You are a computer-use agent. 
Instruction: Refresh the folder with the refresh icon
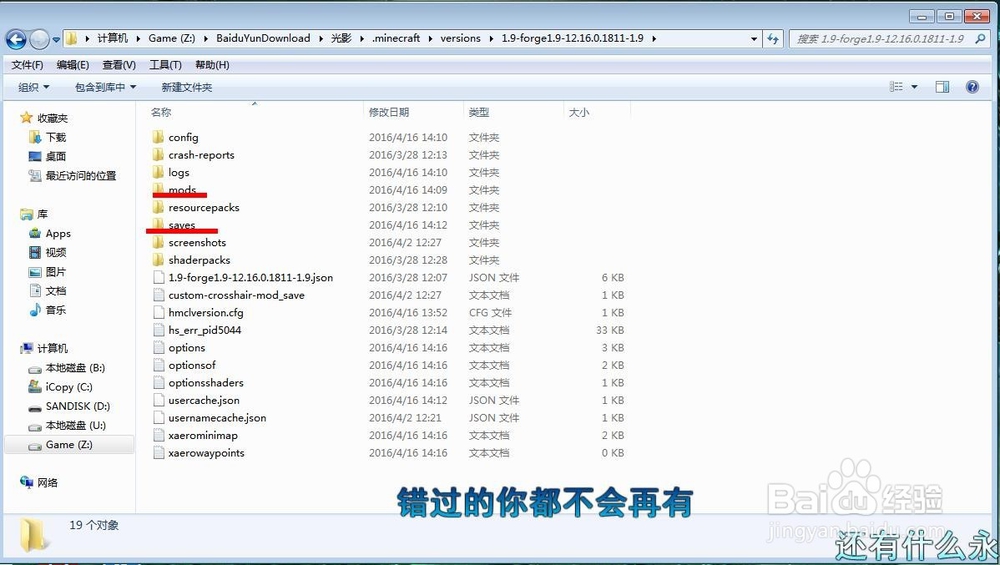(x=773, y=38)
